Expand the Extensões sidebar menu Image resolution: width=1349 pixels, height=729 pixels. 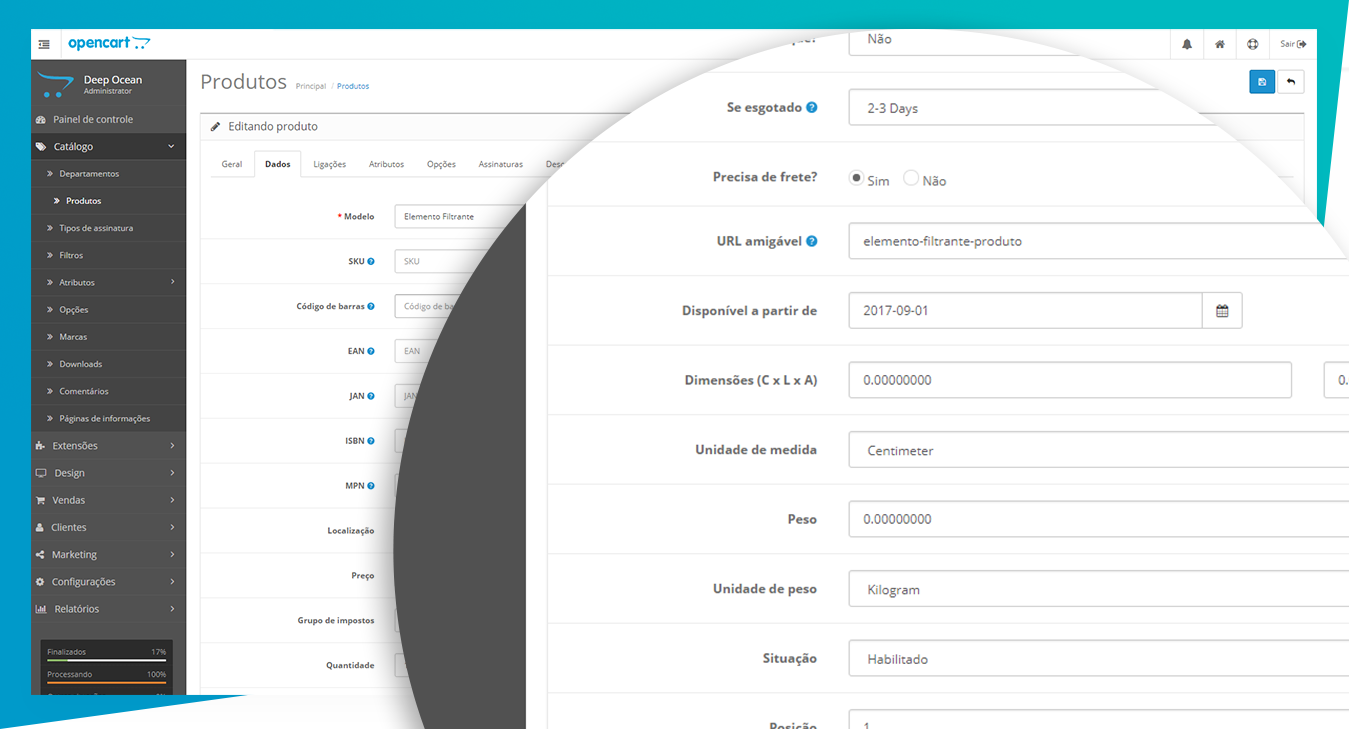click(x=108, y=446)
